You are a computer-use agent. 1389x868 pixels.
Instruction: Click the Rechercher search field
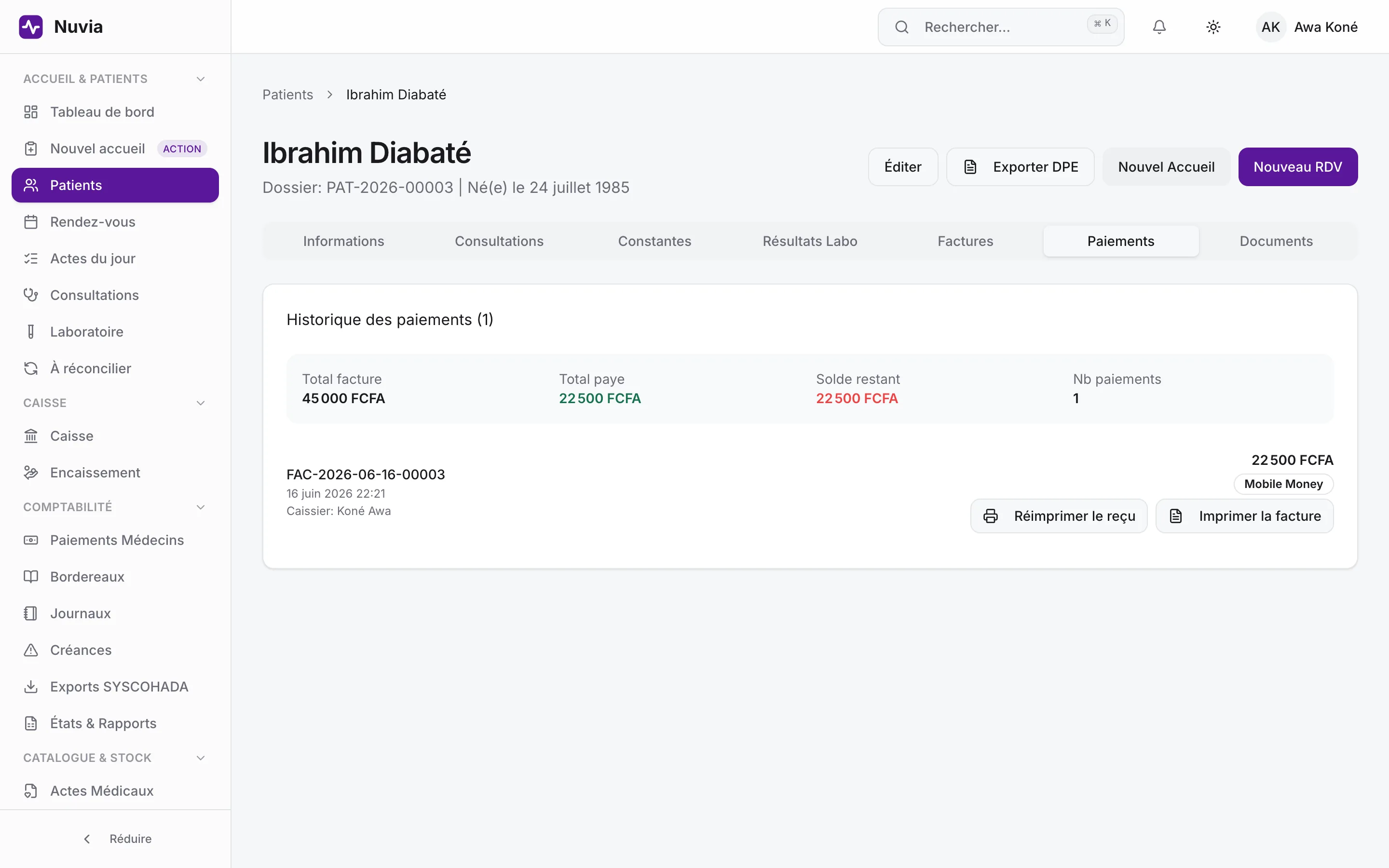click(1000, 27)
